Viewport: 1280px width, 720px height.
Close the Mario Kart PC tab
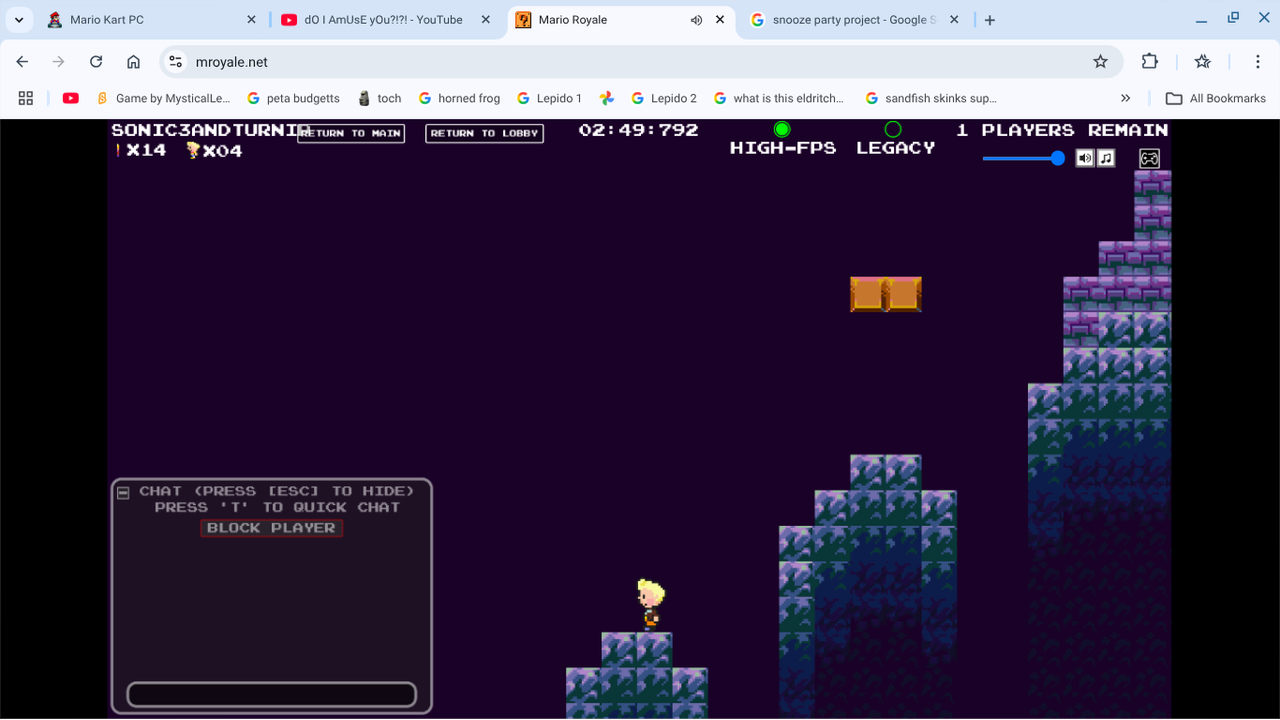[251, 20]
